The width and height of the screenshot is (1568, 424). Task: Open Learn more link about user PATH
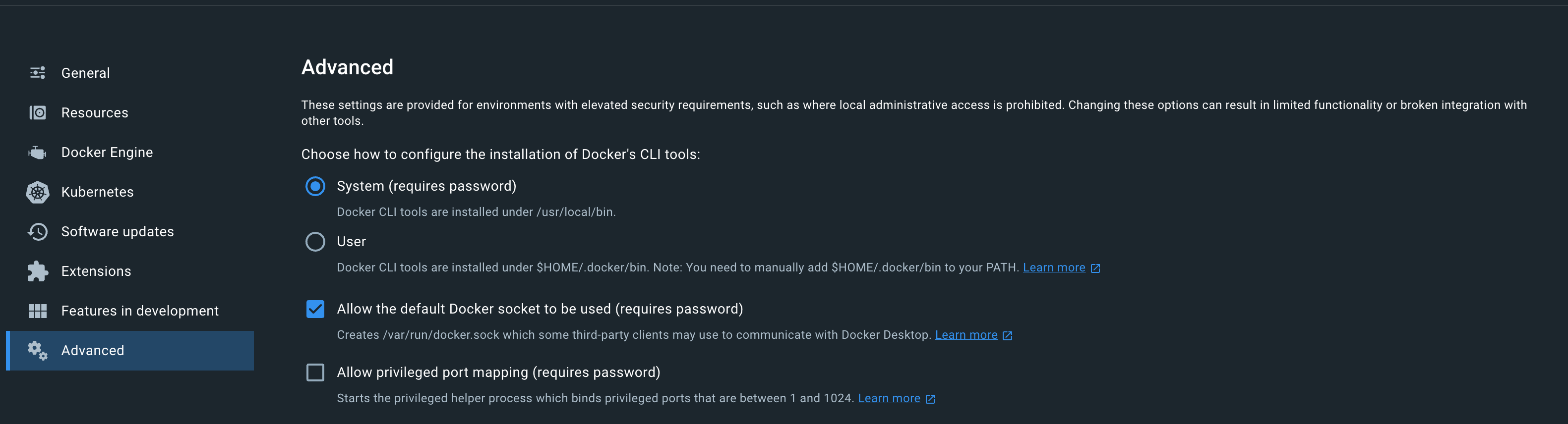point(1054,267)
